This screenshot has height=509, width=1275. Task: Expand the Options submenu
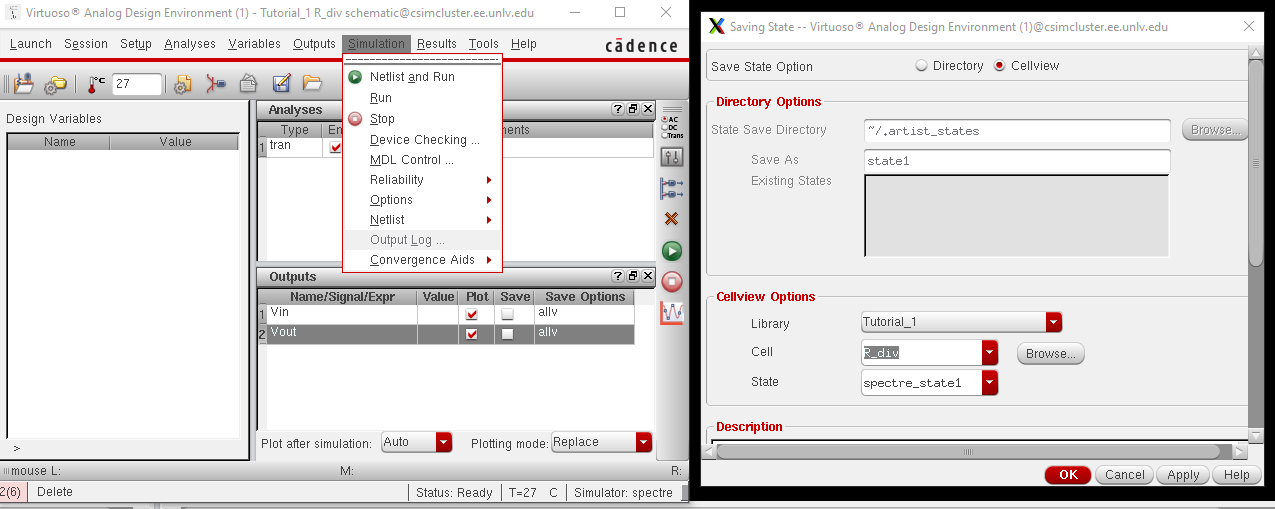click(422, 200)
